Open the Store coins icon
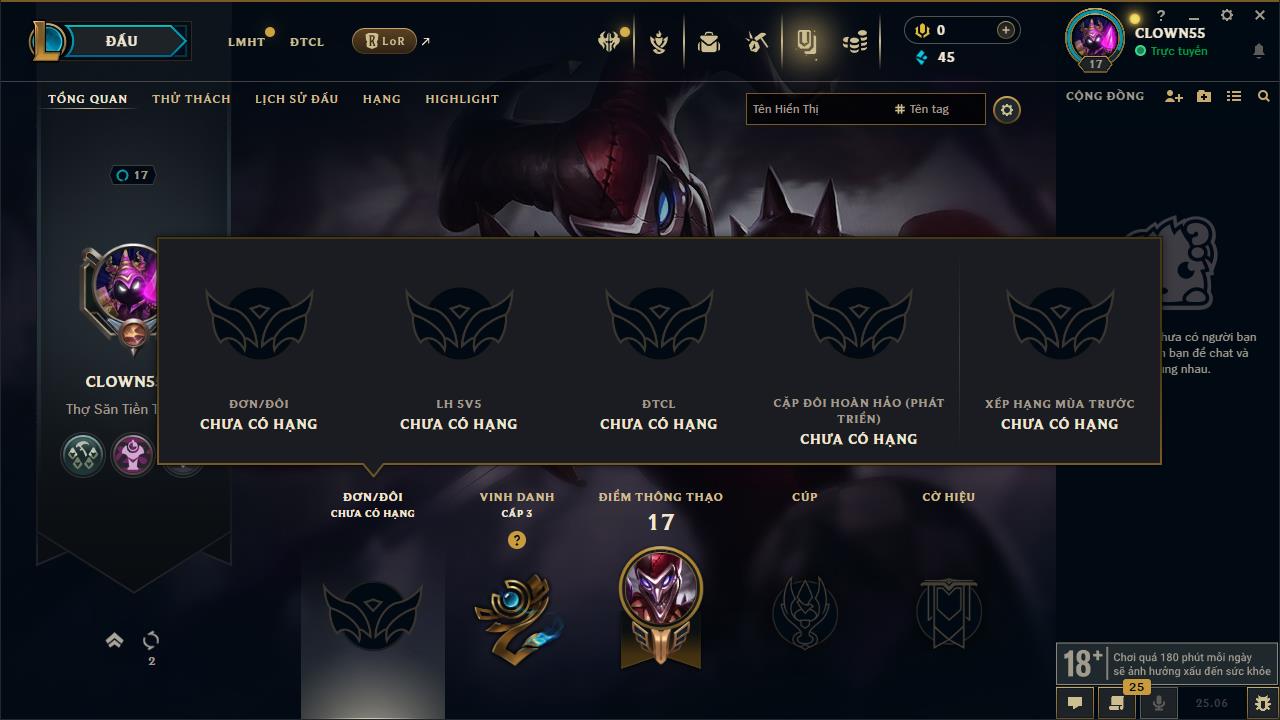 [855, 42]
